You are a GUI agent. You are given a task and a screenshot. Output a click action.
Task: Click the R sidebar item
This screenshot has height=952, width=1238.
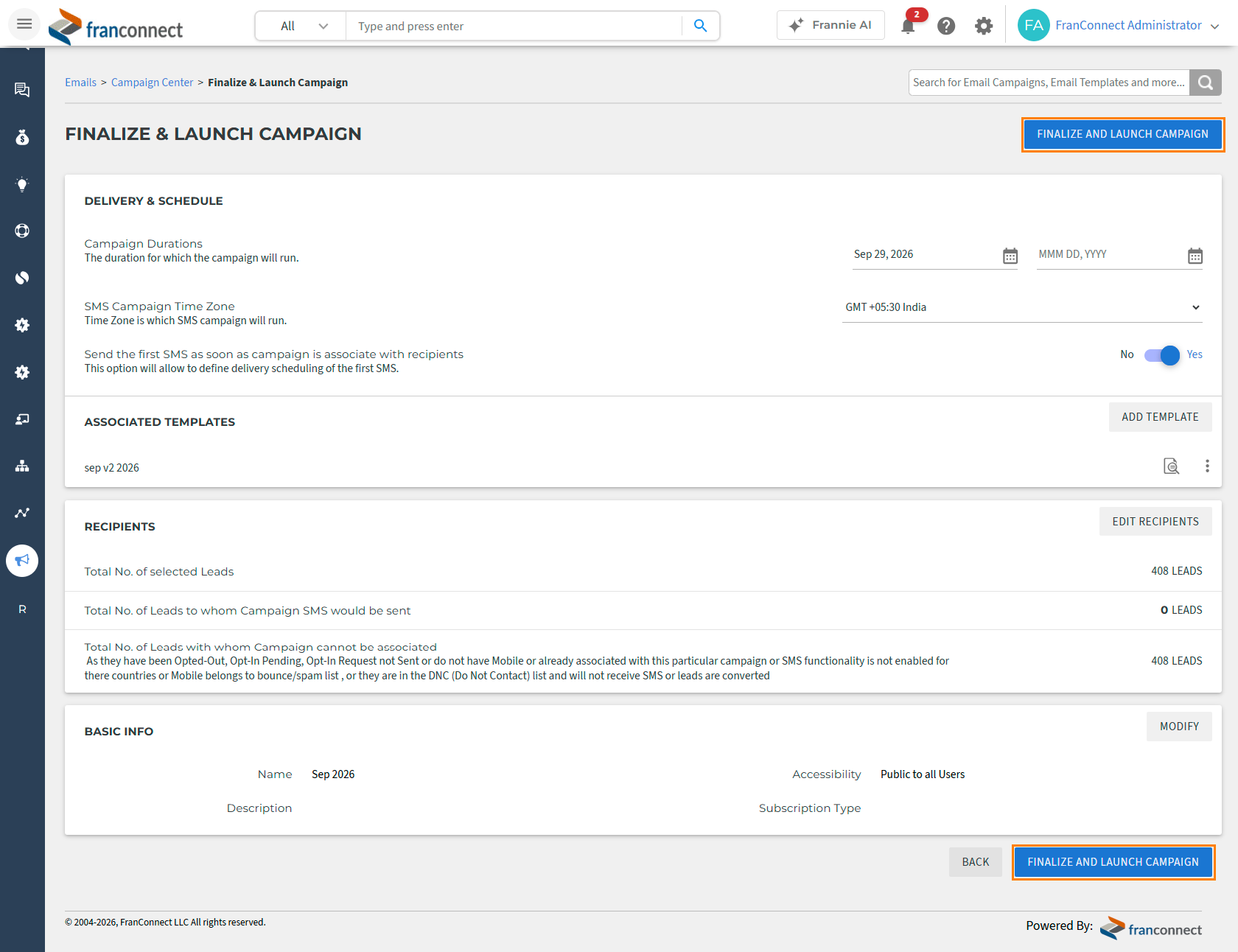[x=22, y=609]
